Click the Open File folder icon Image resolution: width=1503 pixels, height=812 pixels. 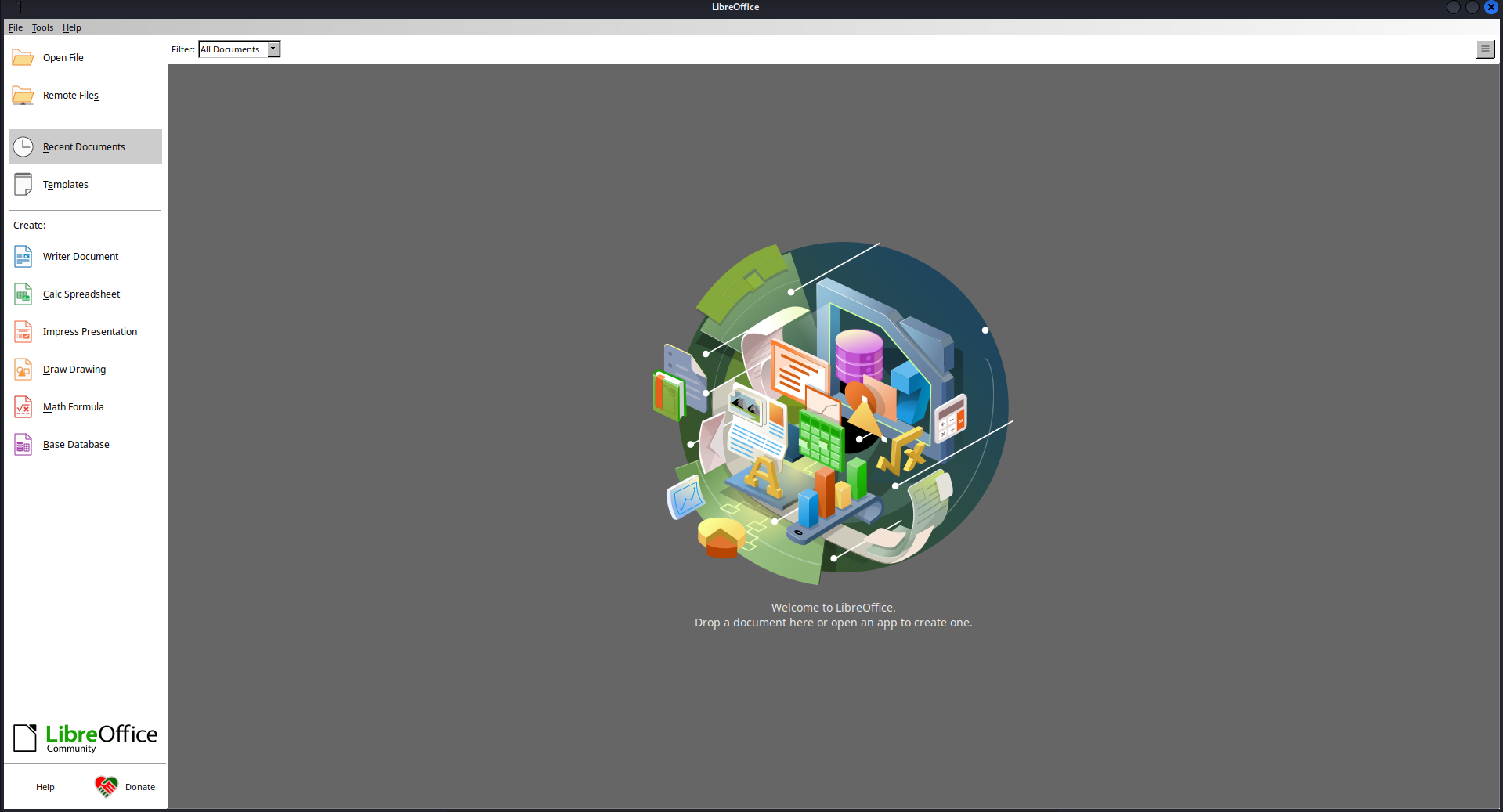coord(23,58)
